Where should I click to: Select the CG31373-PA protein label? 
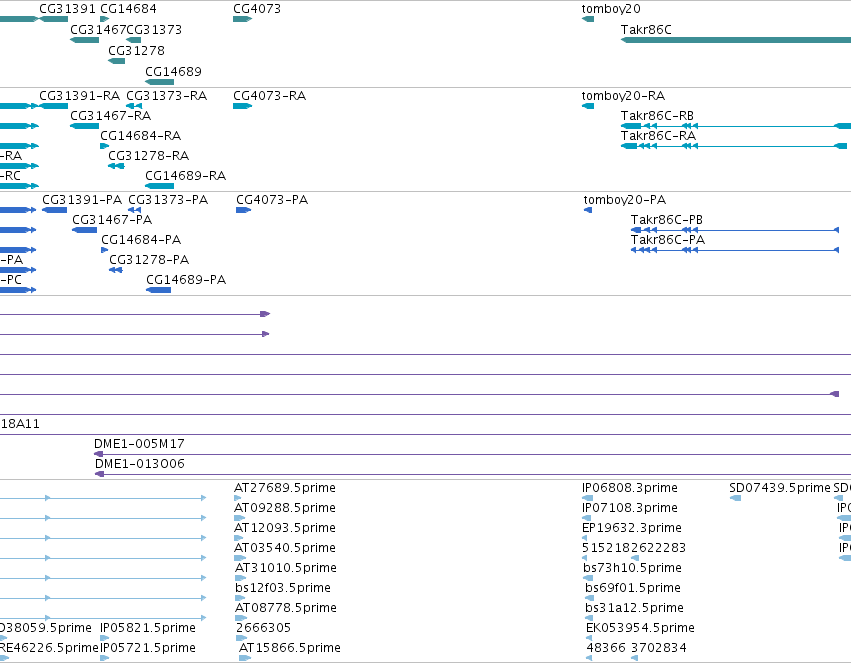[x=168, y=200]
